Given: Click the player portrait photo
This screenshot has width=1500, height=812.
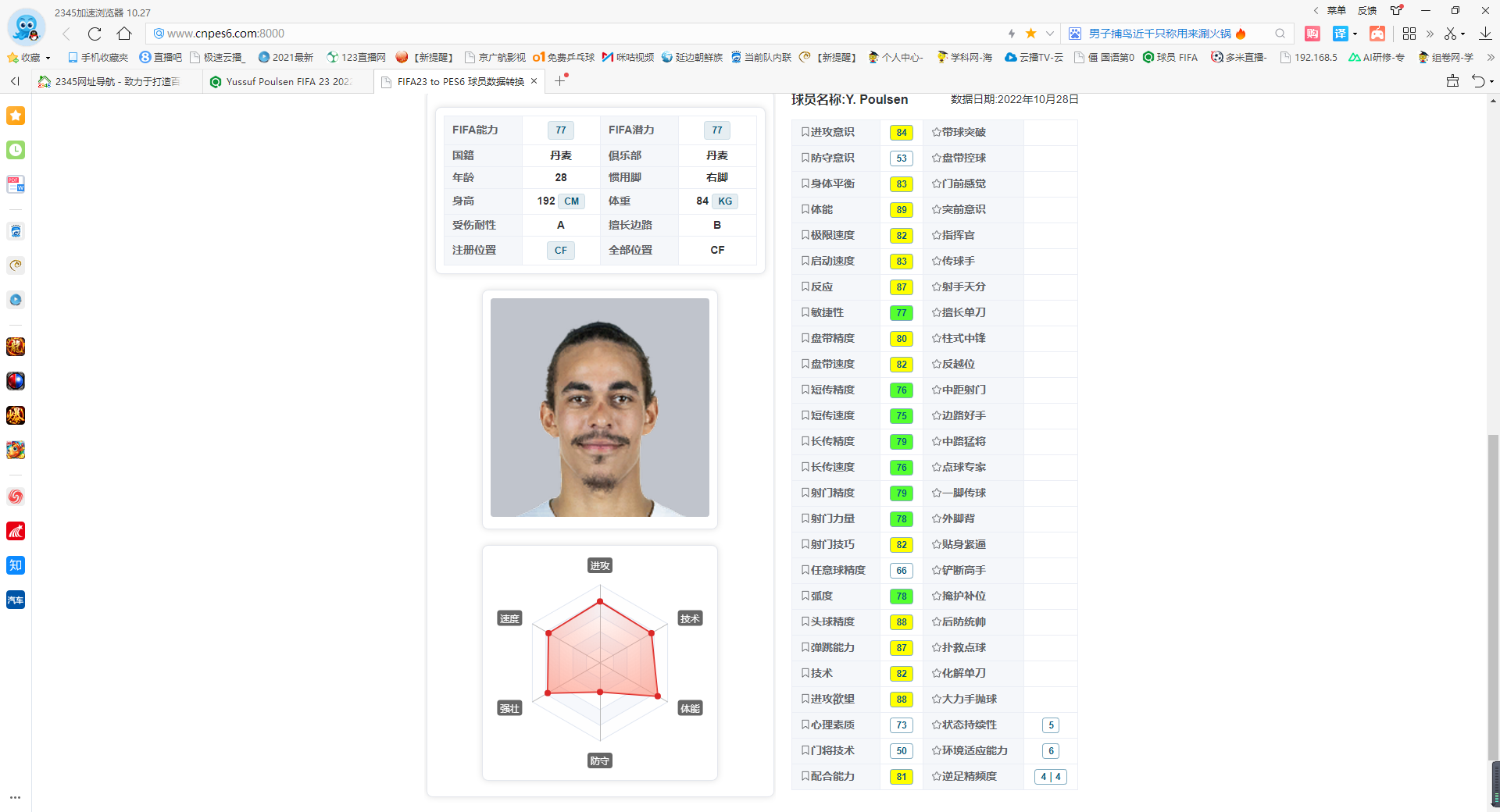Looking at the screenshot, I should pyautogui.click(x=600, y=408).
